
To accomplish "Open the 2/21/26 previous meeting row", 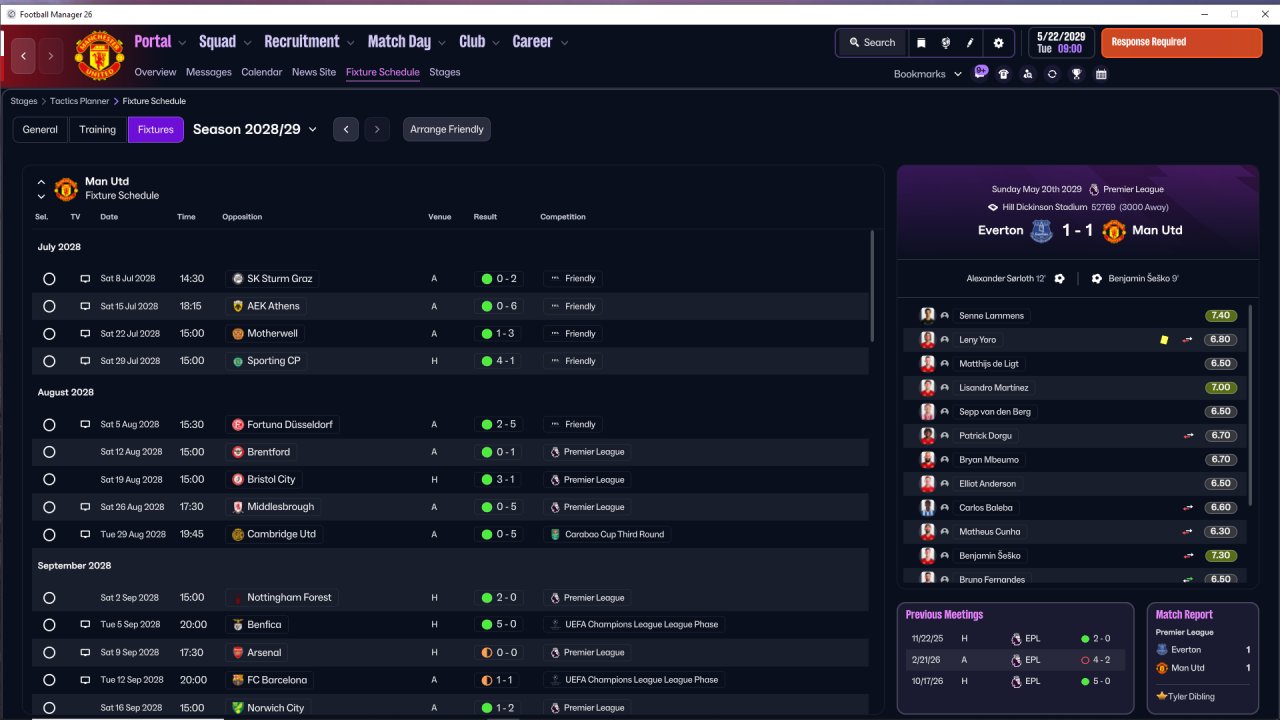I will (1015, 660).
